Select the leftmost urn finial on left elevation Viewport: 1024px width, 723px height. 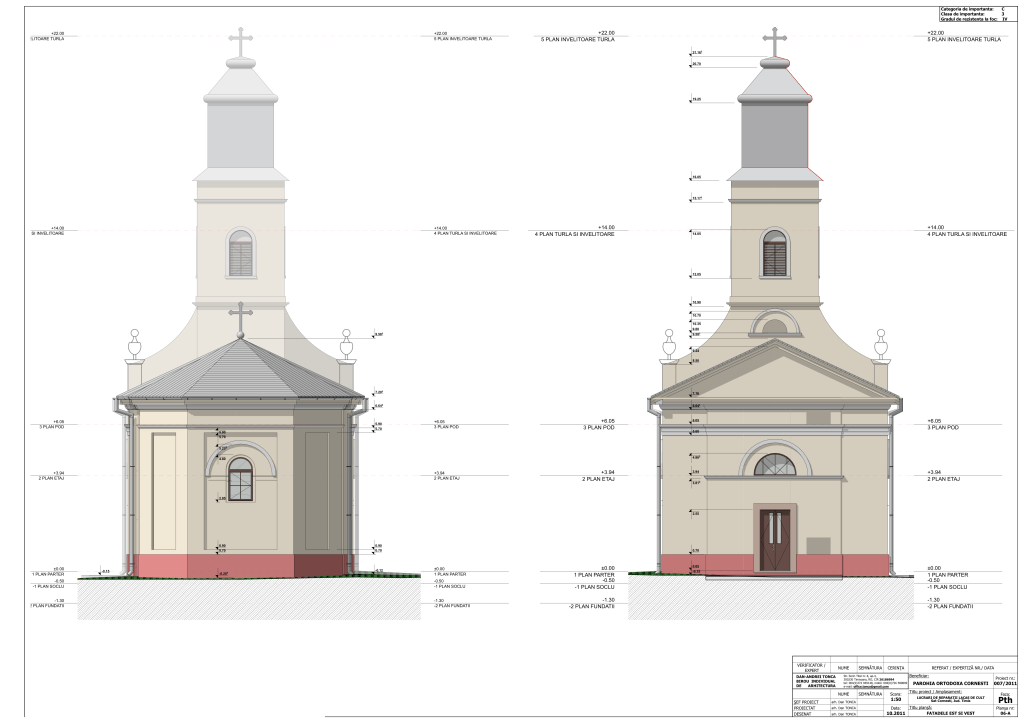[x=134, y=343]
